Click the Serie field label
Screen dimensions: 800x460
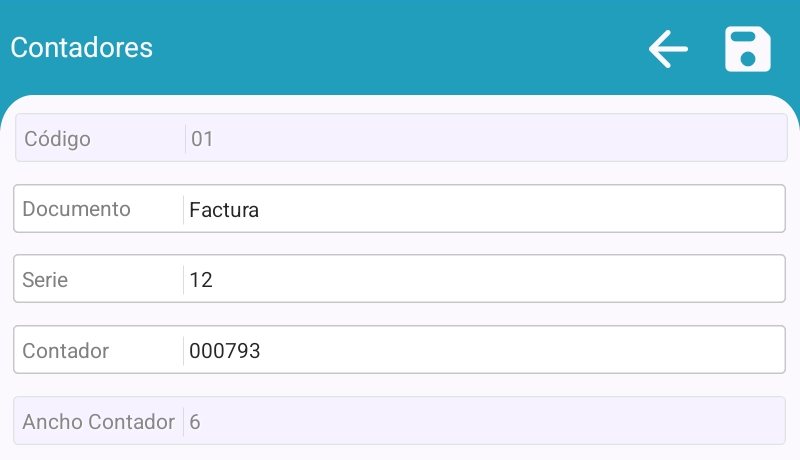point(45,280)
